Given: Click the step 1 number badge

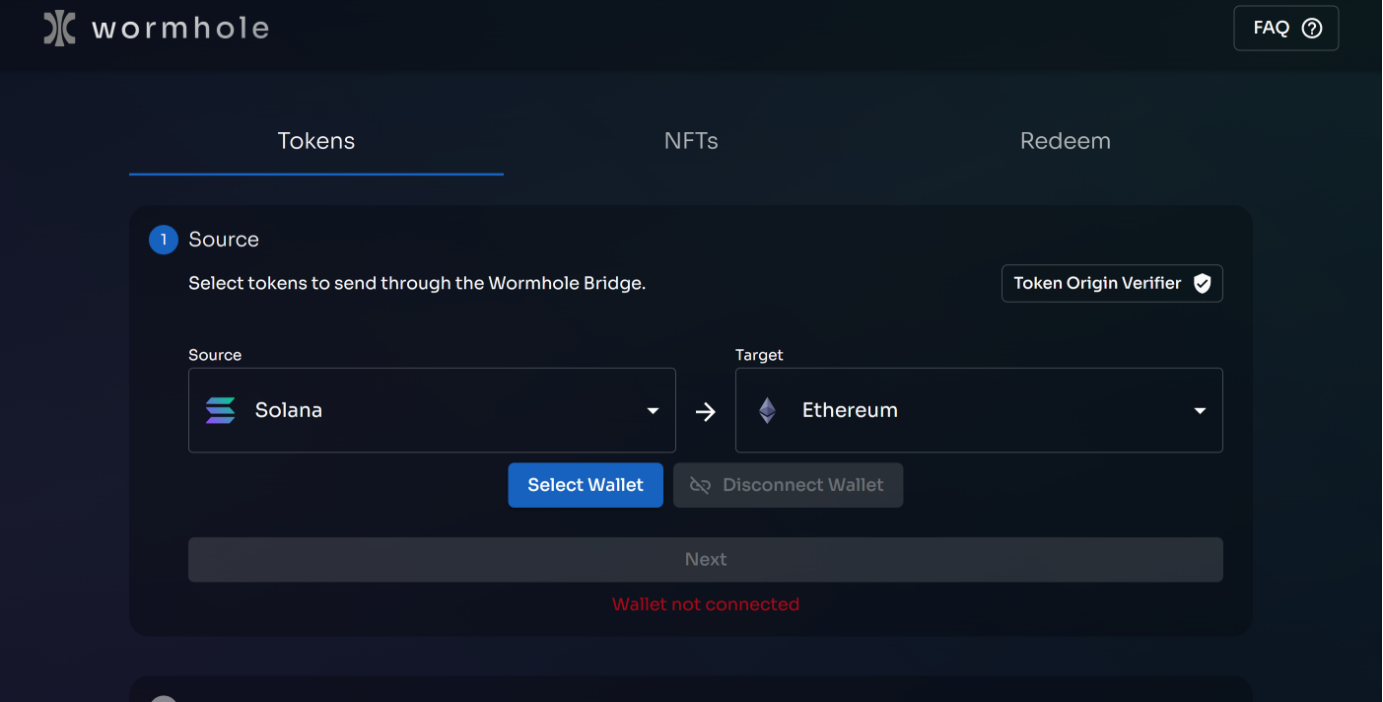Looking at the screenshot, I should pyautogui.click(x=163, y=240).
